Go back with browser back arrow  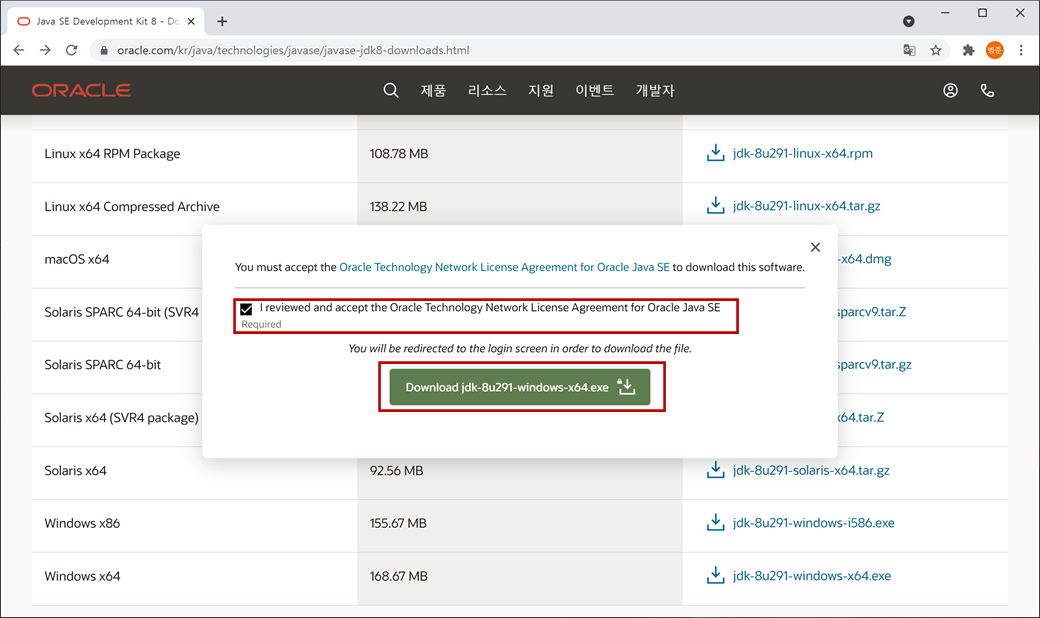tap(19, 50)
